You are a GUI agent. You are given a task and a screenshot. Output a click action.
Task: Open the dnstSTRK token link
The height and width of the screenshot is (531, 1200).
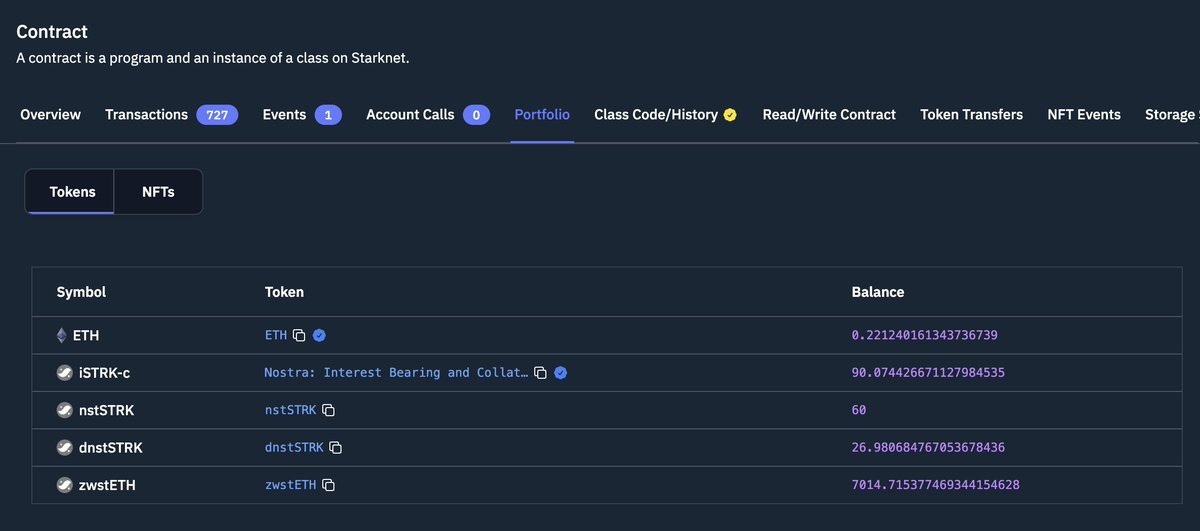[x=294, y=448]
